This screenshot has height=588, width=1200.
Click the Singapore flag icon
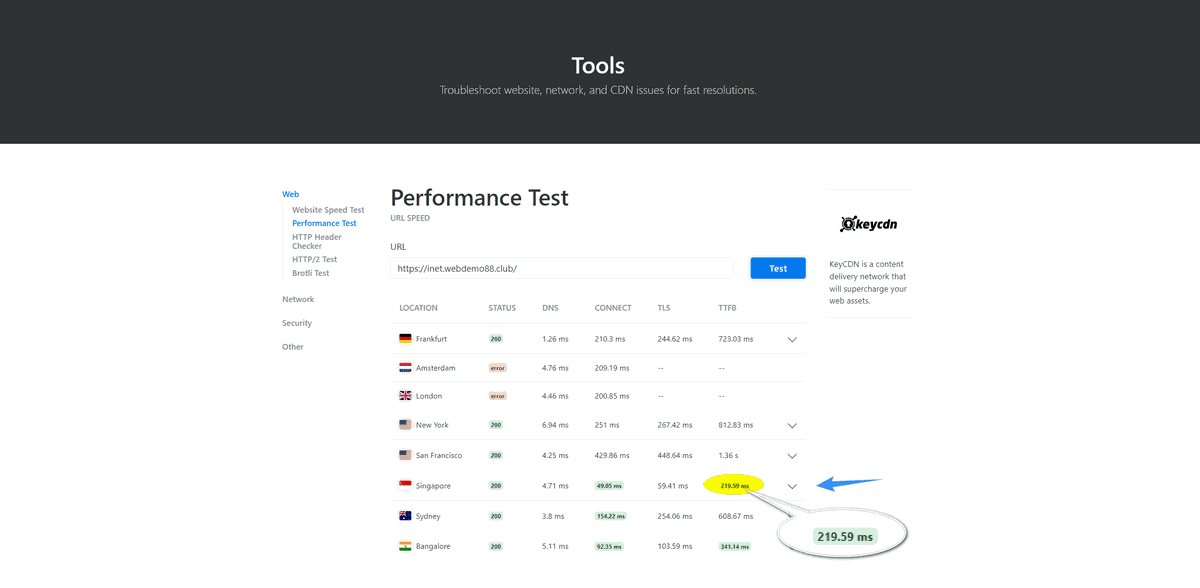405,486
